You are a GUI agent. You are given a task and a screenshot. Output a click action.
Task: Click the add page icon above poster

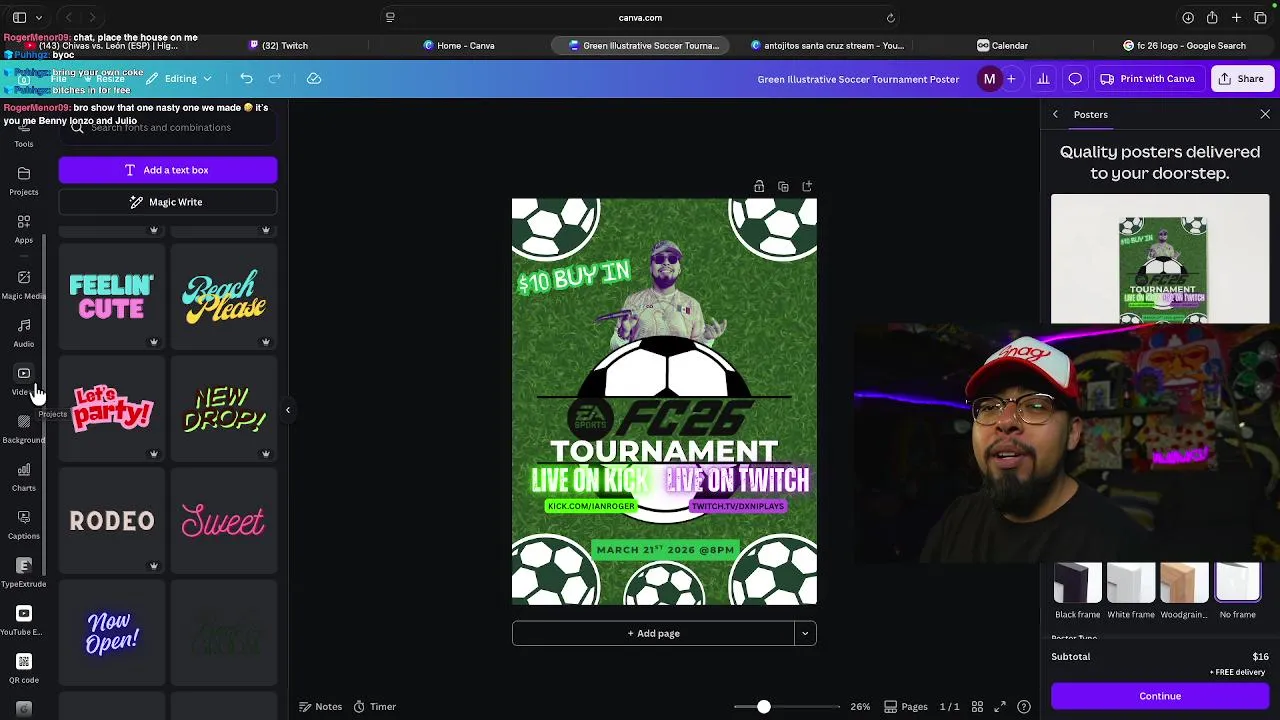[x=807, y=186]
